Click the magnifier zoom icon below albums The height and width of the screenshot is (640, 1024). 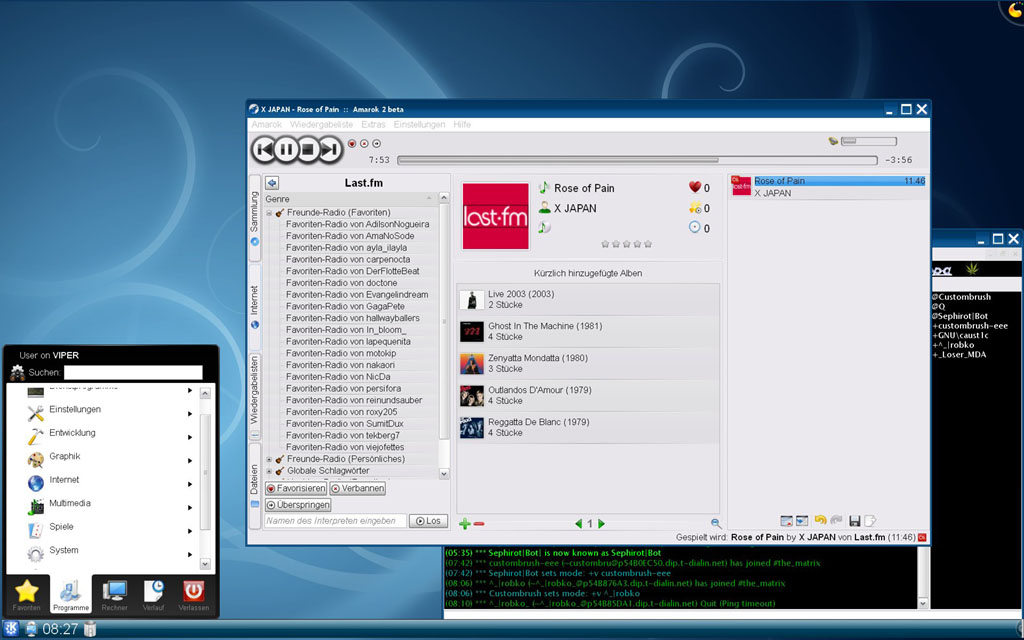click(x=716, y=524)
